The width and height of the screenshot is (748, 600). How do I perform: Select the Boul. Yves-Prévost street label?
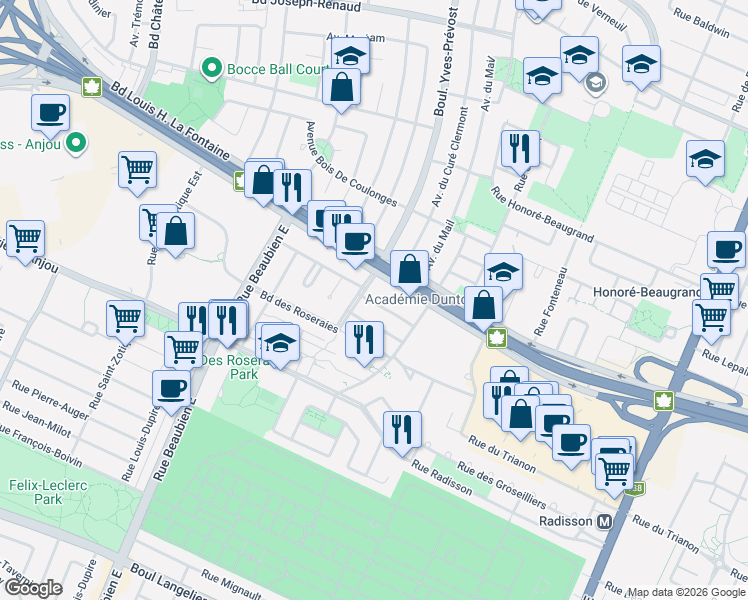click(x=446, y=61)
